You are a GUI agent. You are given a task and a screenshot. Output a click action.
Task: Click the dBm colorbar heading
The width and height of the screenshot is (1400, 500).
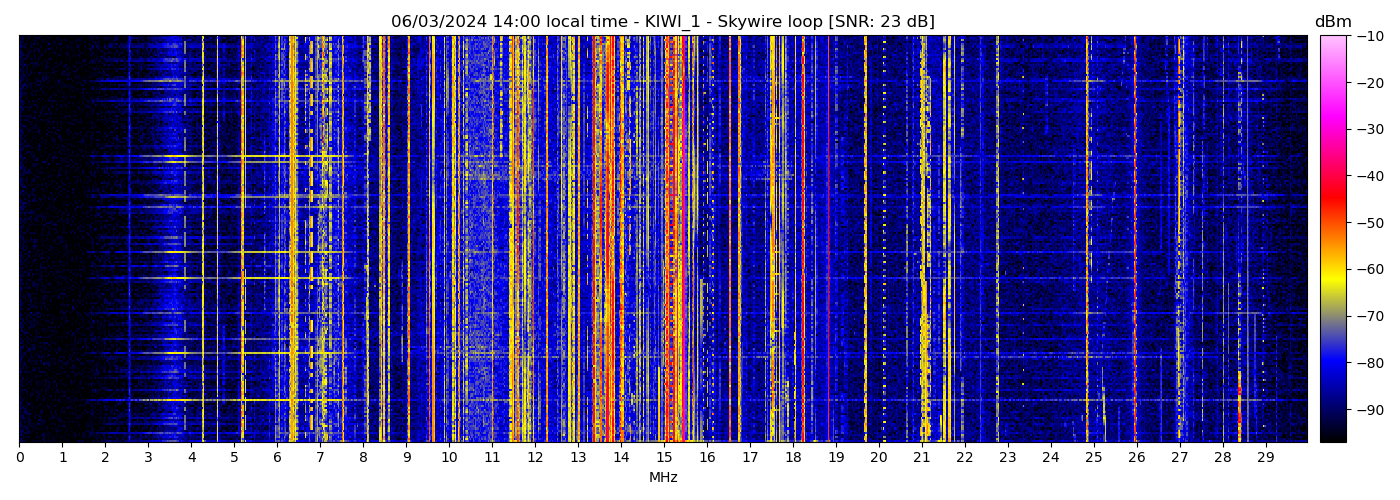coord(1332,22)
